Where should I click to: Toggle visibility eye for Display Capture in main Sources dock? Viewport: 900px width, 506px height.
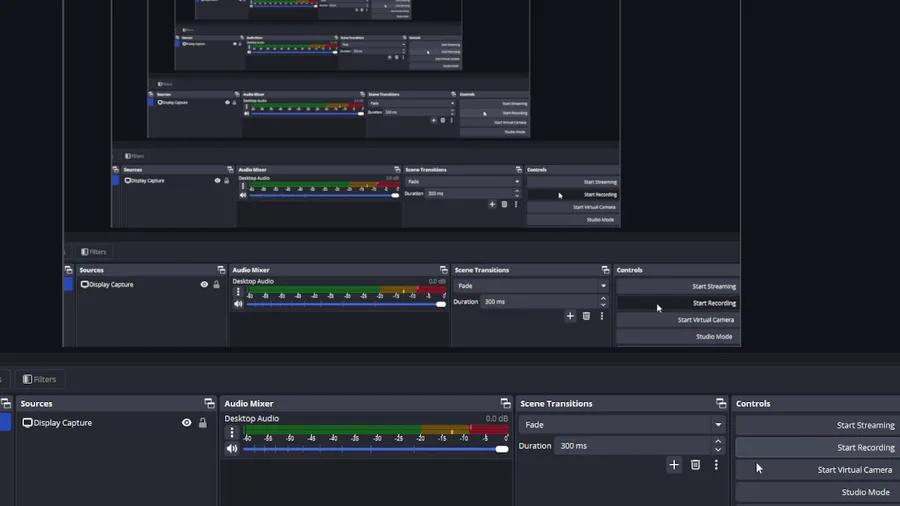coord(187,423)
